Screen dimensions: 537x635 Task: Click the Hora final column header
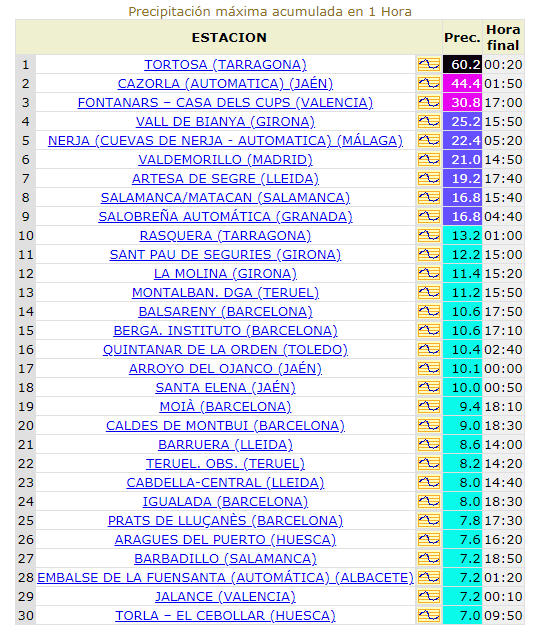coord(503,38)
